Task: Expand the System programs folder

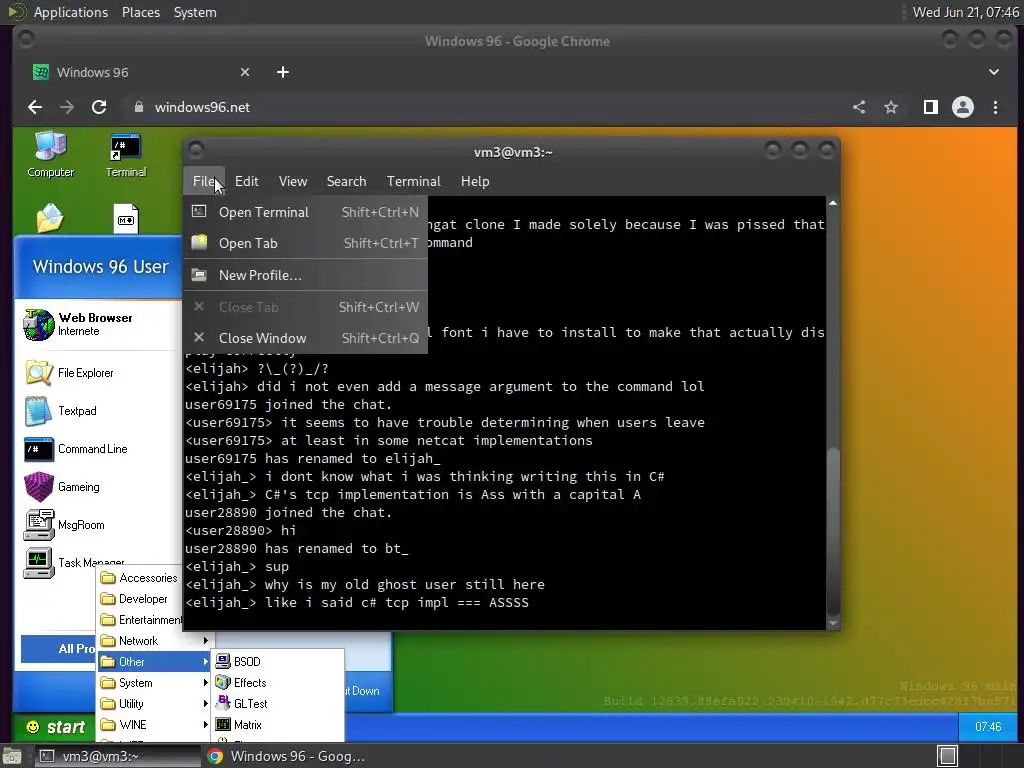Action: [155, 682]
